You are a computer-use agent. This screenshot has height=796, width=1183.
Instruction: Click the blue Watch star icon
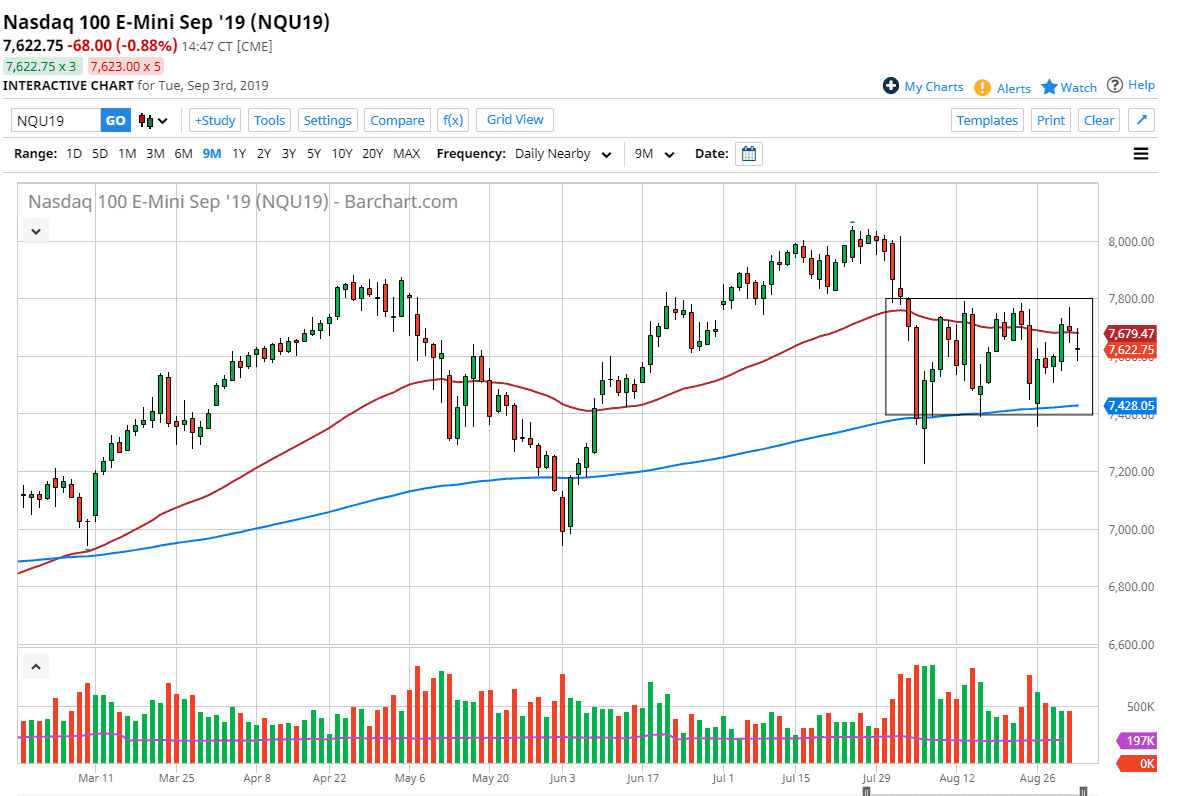(x=1049, y=87)
